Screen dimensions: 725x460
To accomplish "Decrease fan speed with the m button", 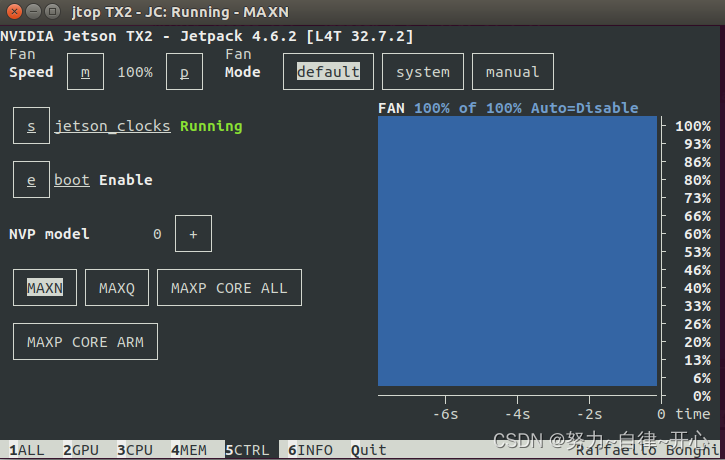I will click(x=85, y=72).
